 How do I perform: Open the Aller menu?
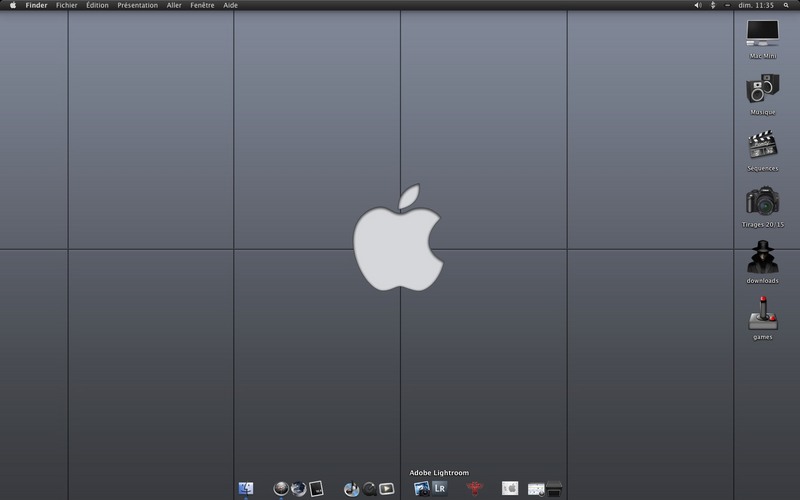click(174, 5)
